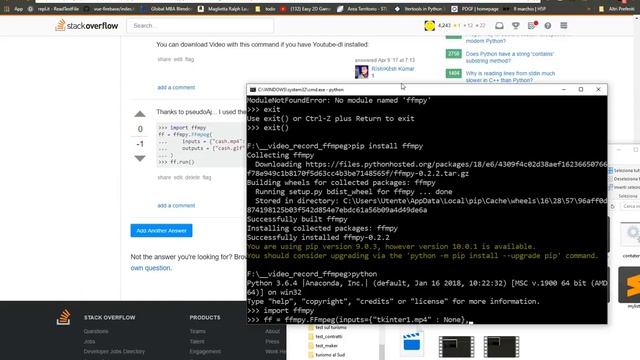Select the second filmstrip video thumbnail in Explorer
Image resolution: width=640 pixels, height=360 pixels.
point(501,347)
